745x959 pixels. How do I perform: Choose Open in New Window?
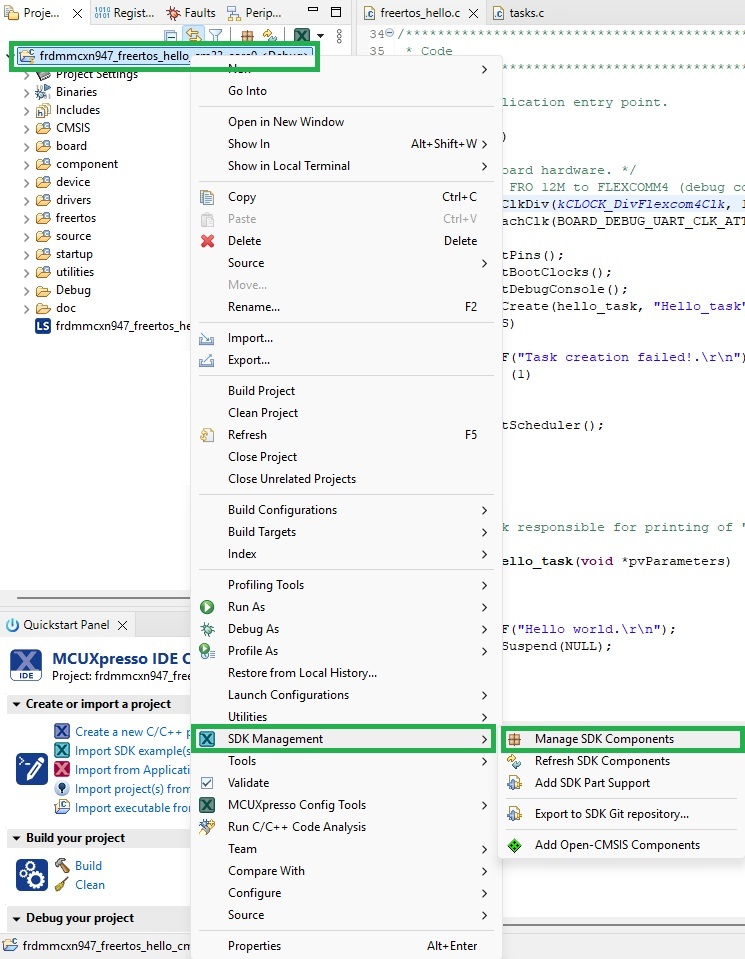(286, 122)
